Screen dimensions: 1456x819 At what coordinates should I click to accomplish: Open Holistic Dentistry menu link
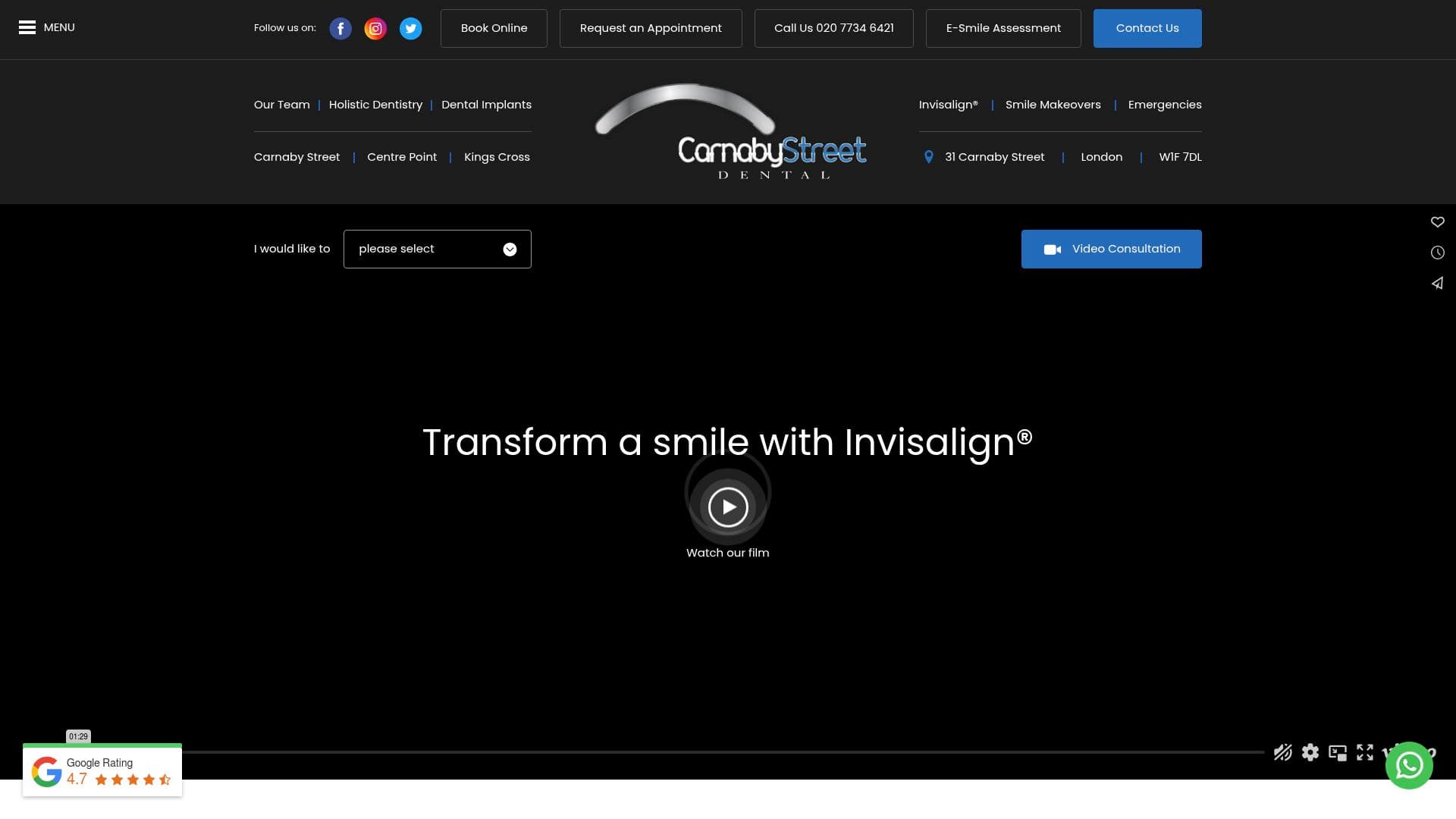pyautogui.click(x=375, y=105)
